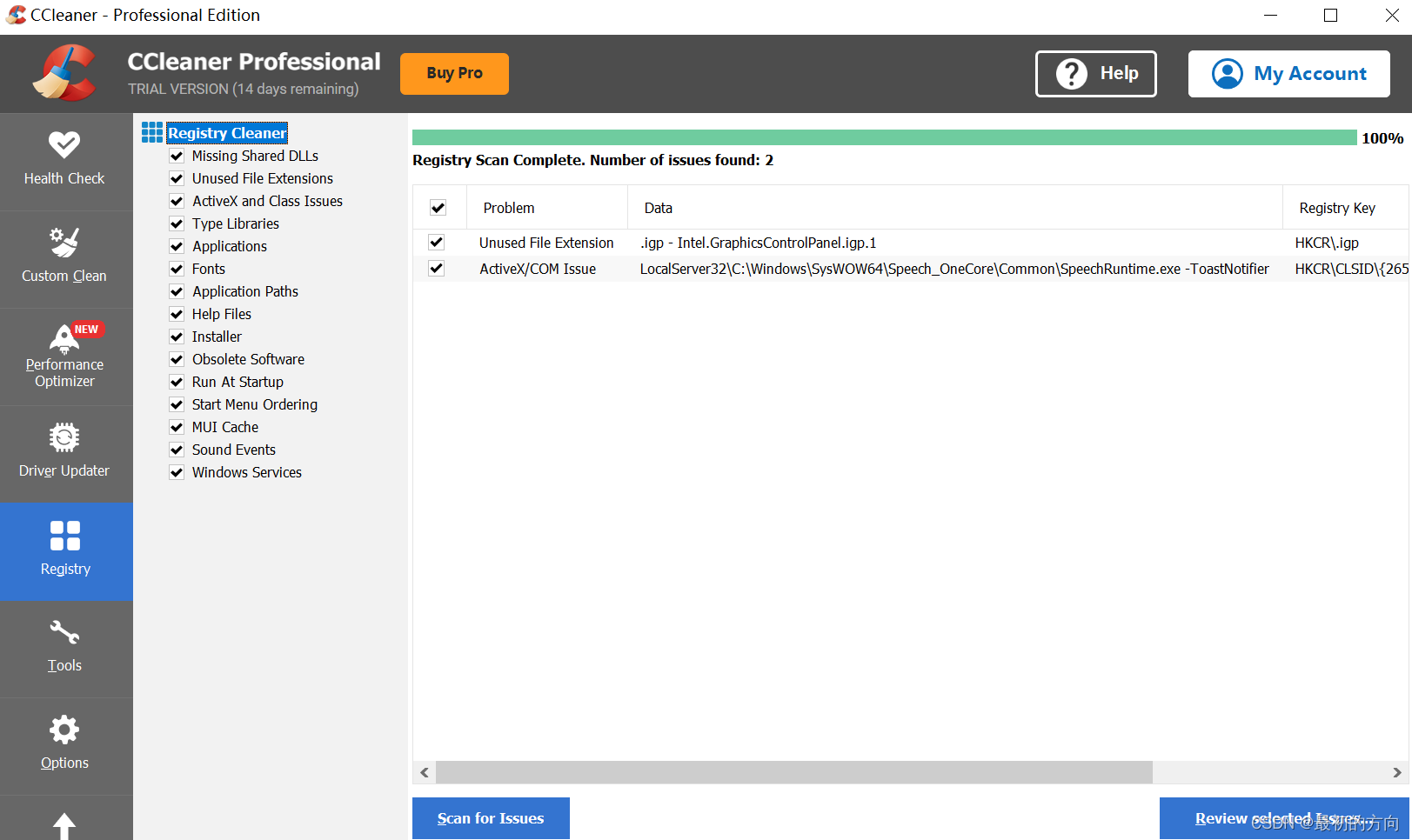Toggle the Type Libraries checkbox
This screenshot has height=840, width=1412.
pyautogui.click(x=177, y=223)
